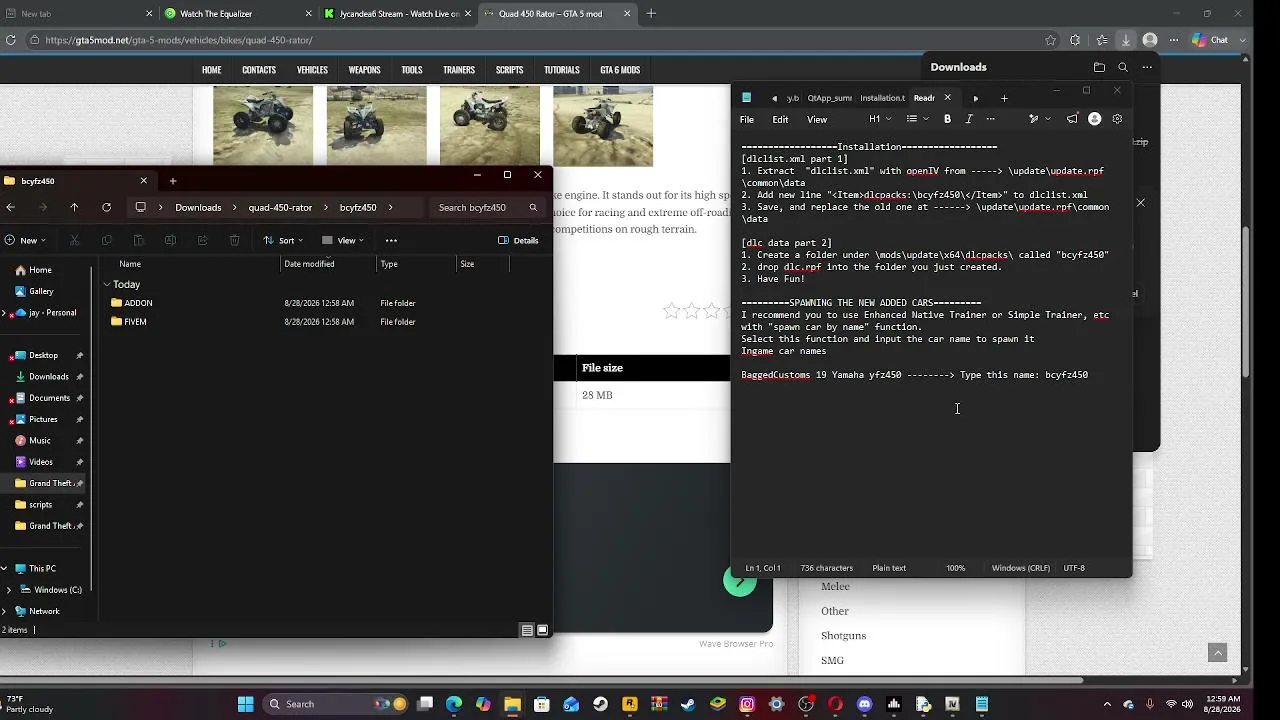Add a new Notepad tab
This screenshot has height=720, width=1280.
[1004, 98]
